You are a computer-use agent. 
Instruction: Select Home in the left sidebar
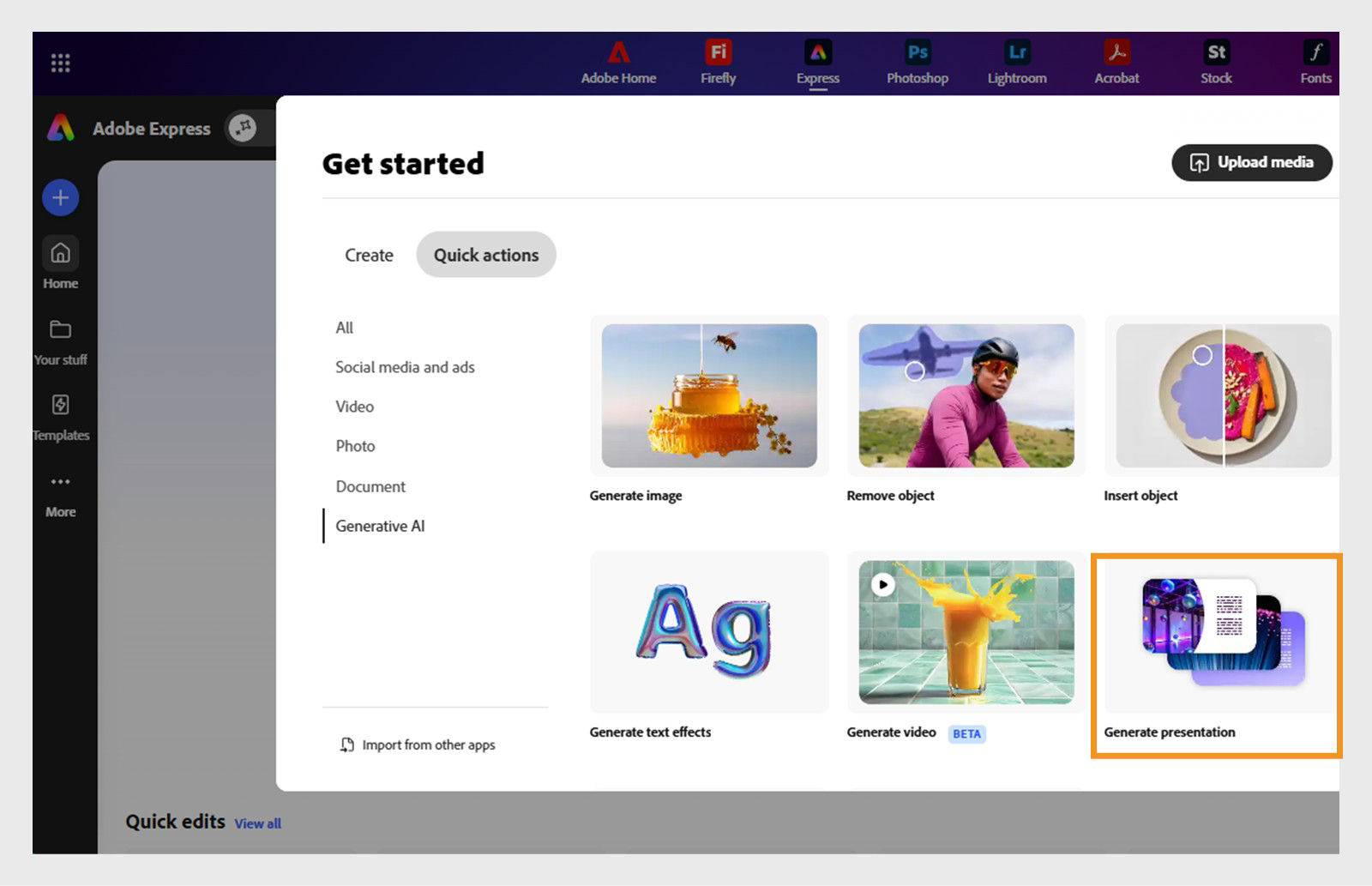click(60, 262)
